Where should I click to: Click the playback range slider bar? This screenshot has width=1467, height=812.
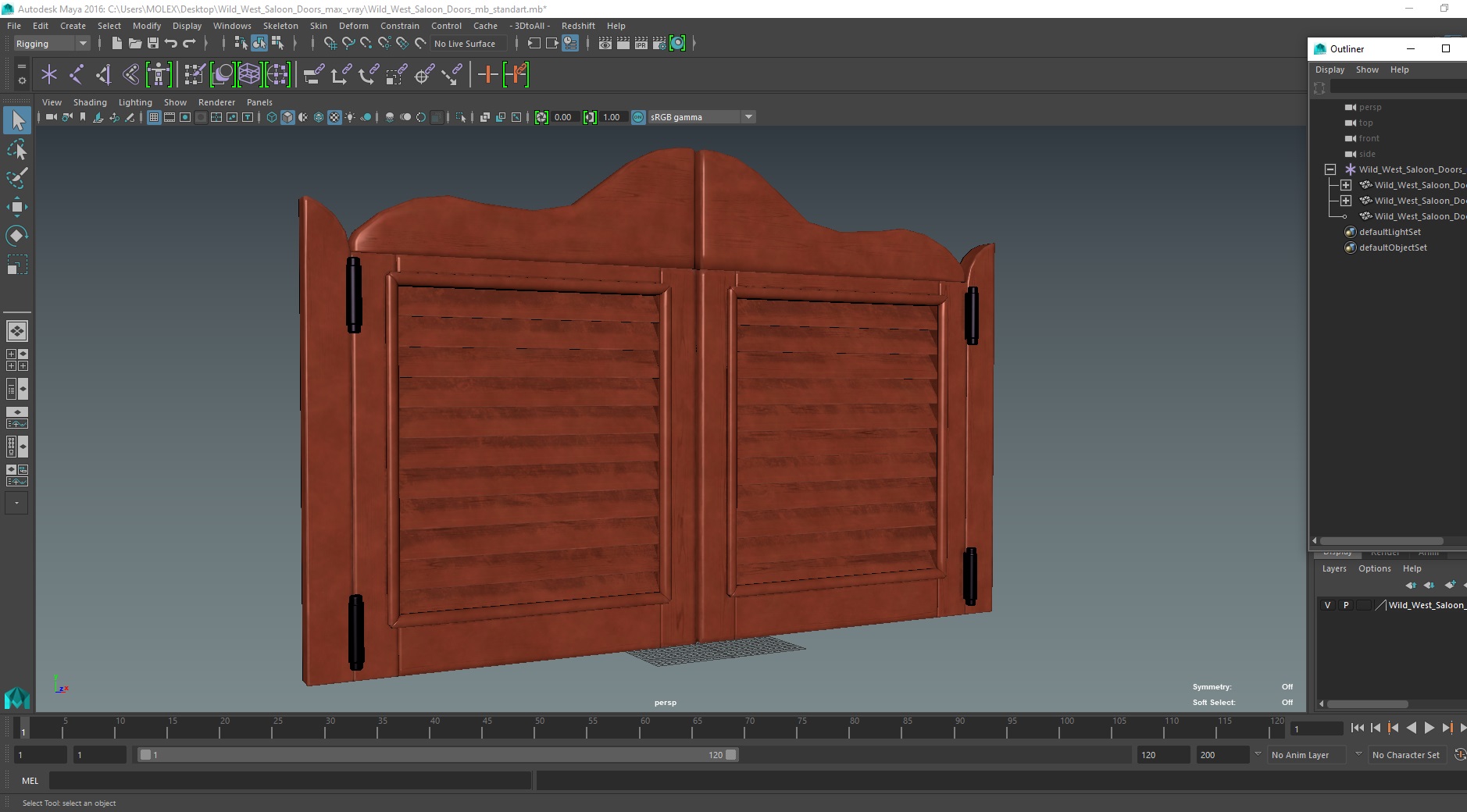(x=437, y=755)
